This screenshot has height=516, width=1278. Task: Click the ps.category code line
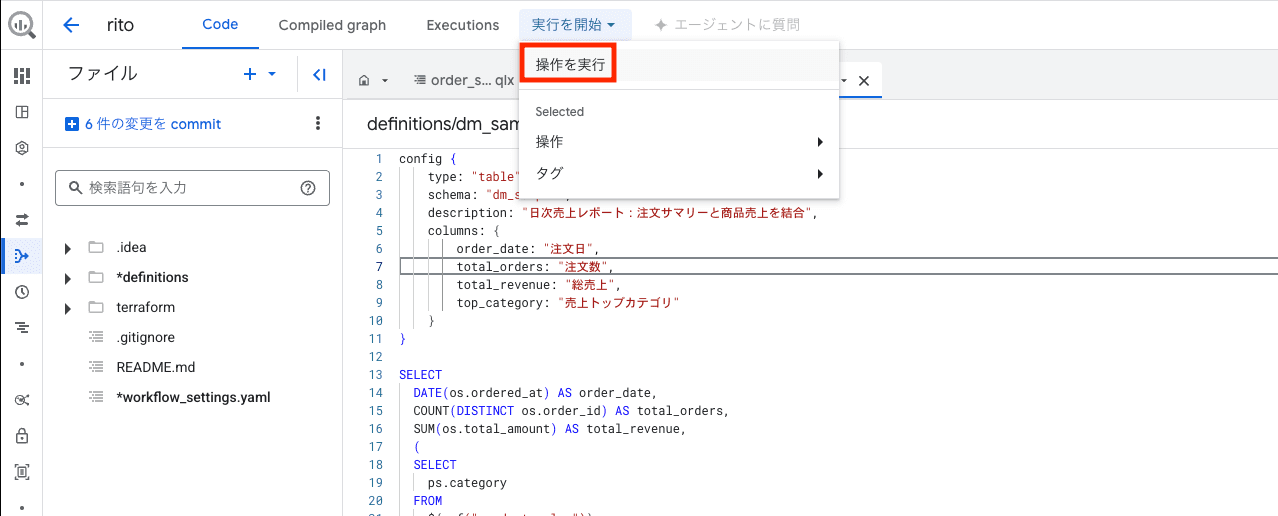tap(467, 483)
